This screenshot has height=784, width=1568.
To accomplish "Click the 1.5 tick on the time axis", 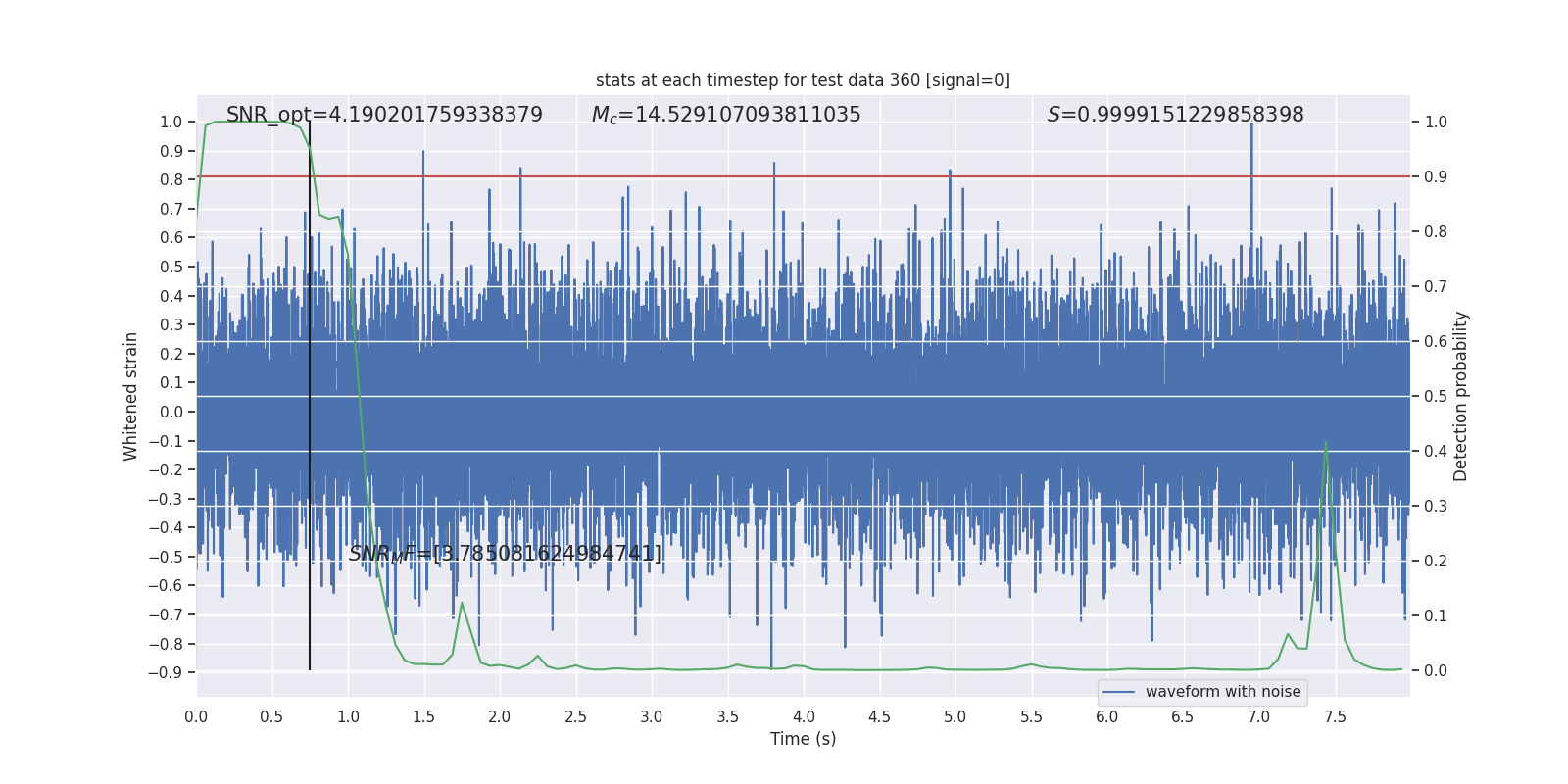I will click(x=423, y=717).
